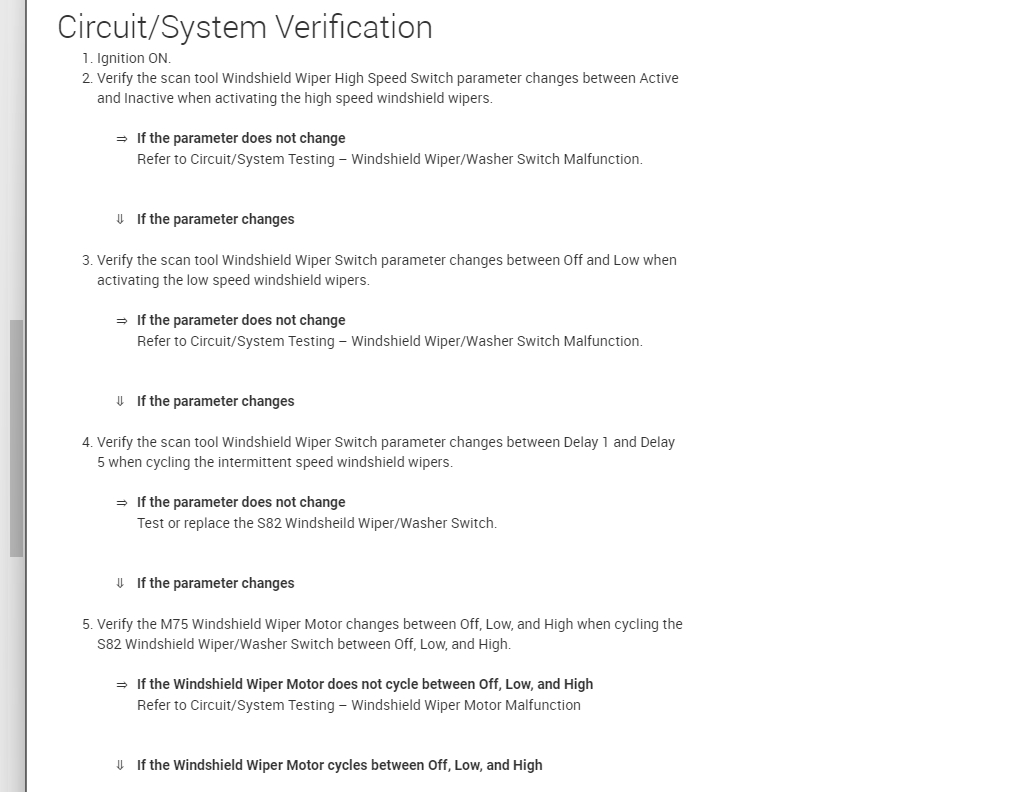Click the right arrow icon under step 3
This screenshot has width=1029, height=792.
122,321
